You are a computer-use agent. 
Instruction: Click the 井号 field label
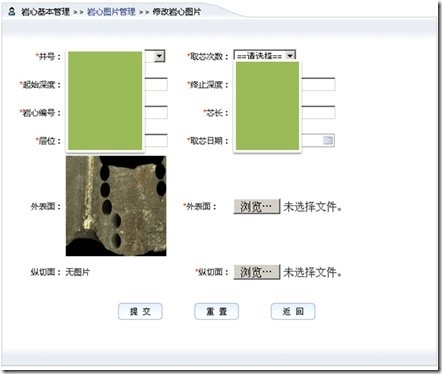pyautogui.click(x=49, y=56)
